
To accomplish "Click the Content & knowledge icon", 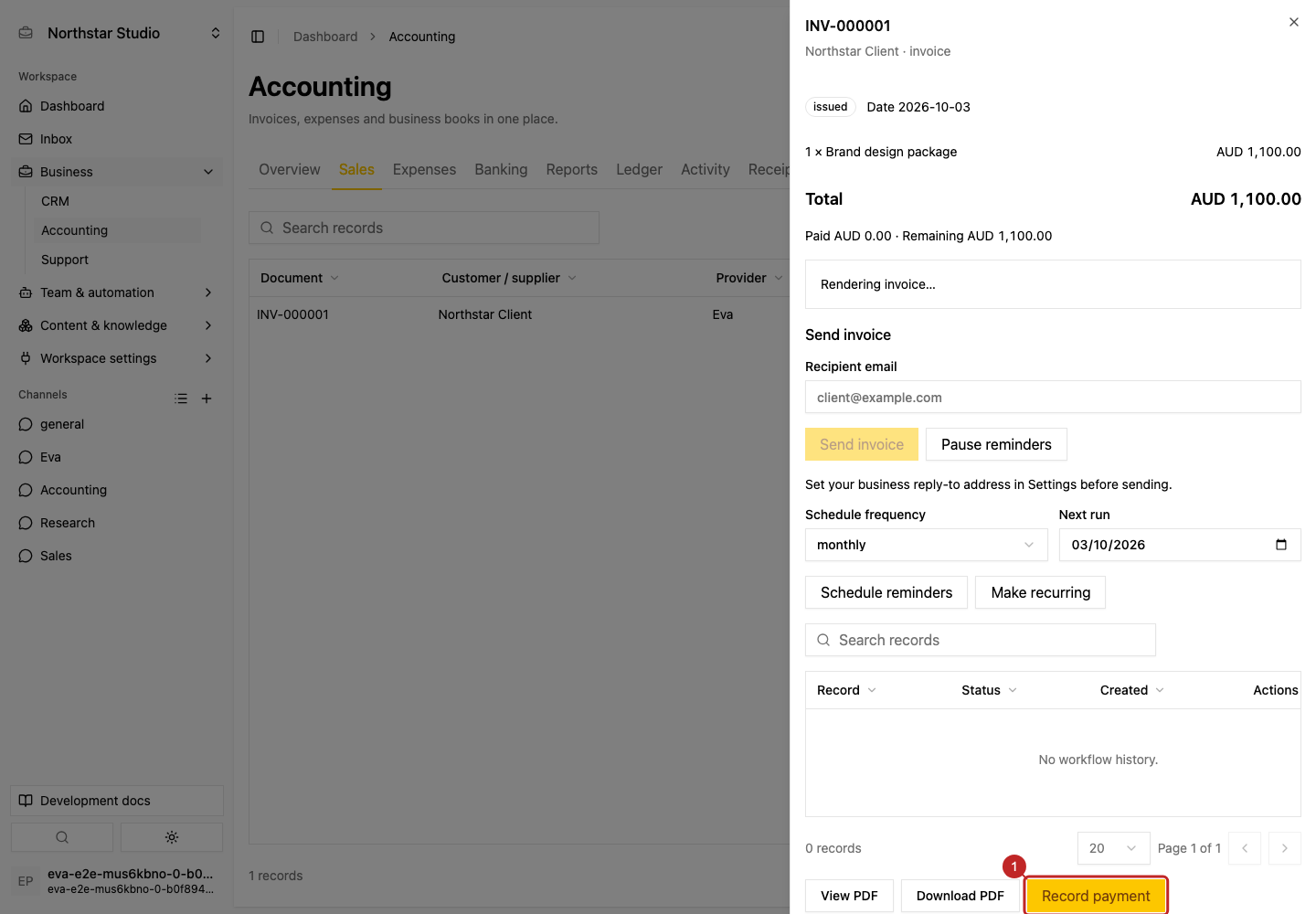I will point(26,325).
